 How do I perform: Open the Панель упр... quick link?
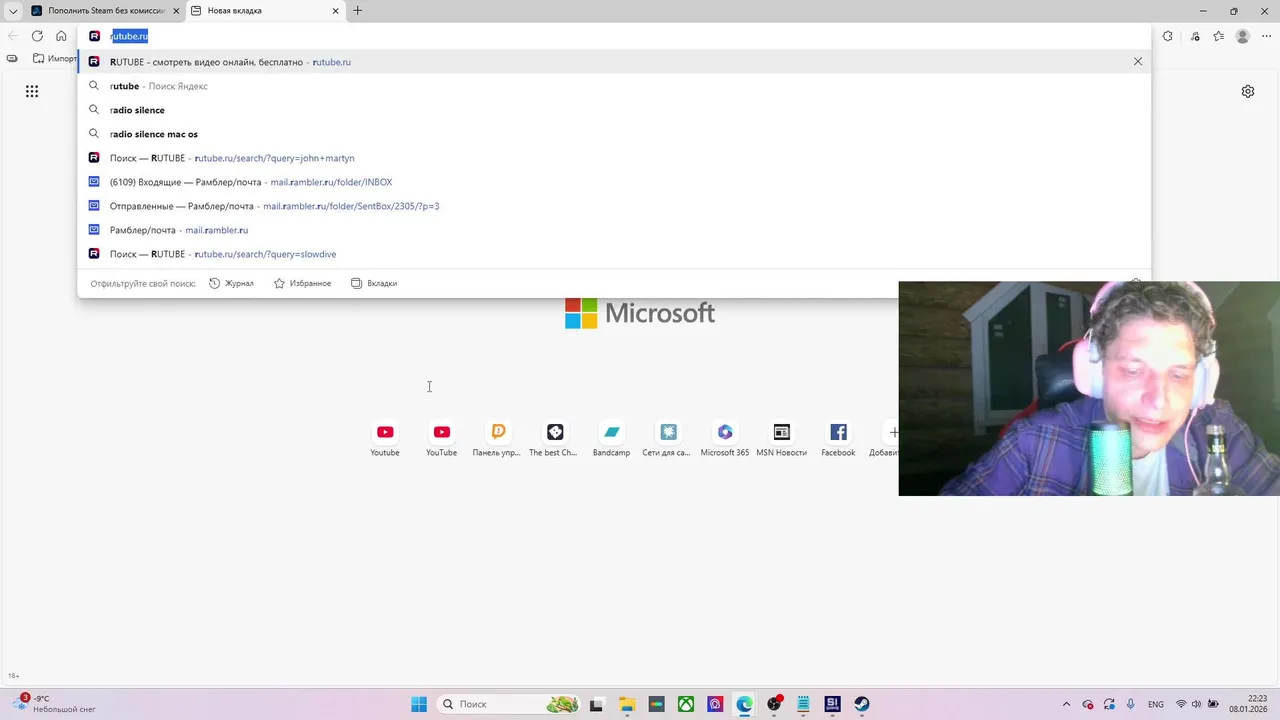coord(498,438)
